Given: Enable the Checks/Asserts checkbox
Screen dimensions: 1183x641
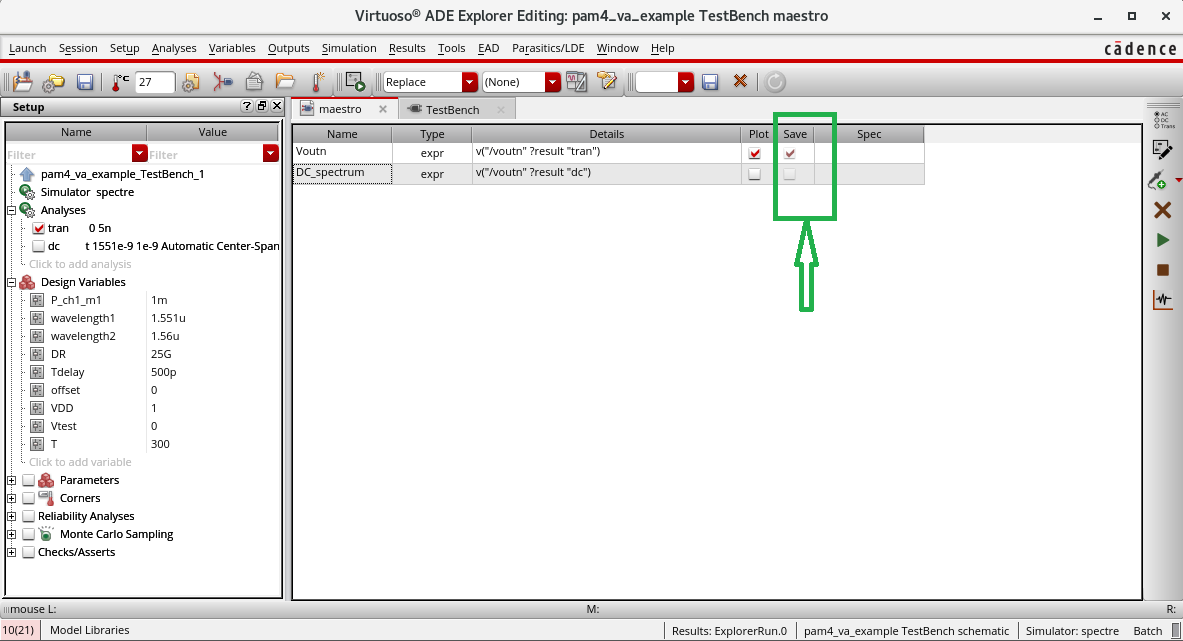Looking at the screenshot, I should tap(29, 553).
